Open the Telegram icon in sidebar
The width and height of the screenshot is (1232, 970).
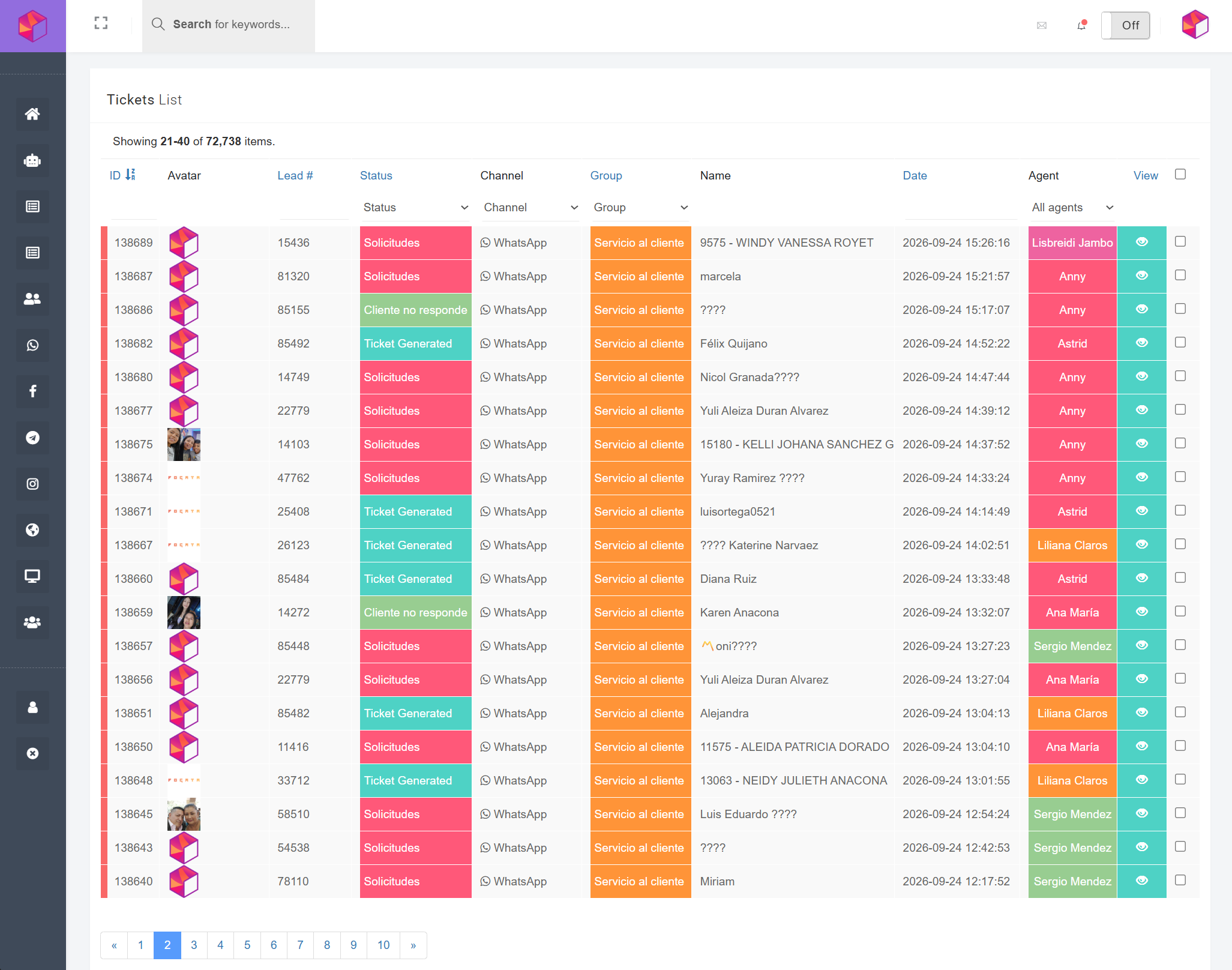click(32, 438)
